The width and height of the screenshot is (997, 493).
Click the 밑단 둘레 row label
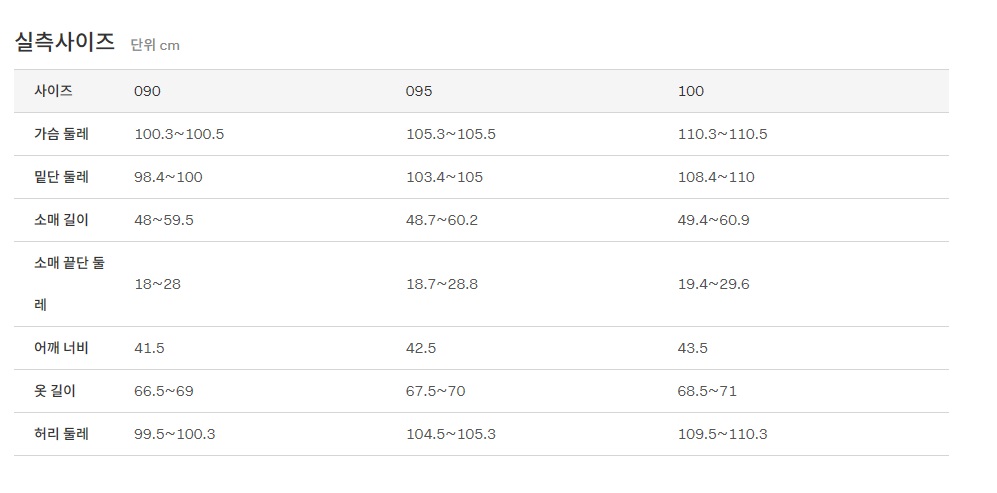(x=62, y=177)
